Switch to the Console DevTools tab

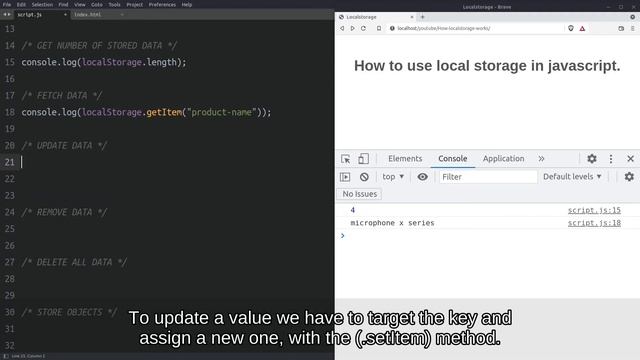tap(453, 158)
